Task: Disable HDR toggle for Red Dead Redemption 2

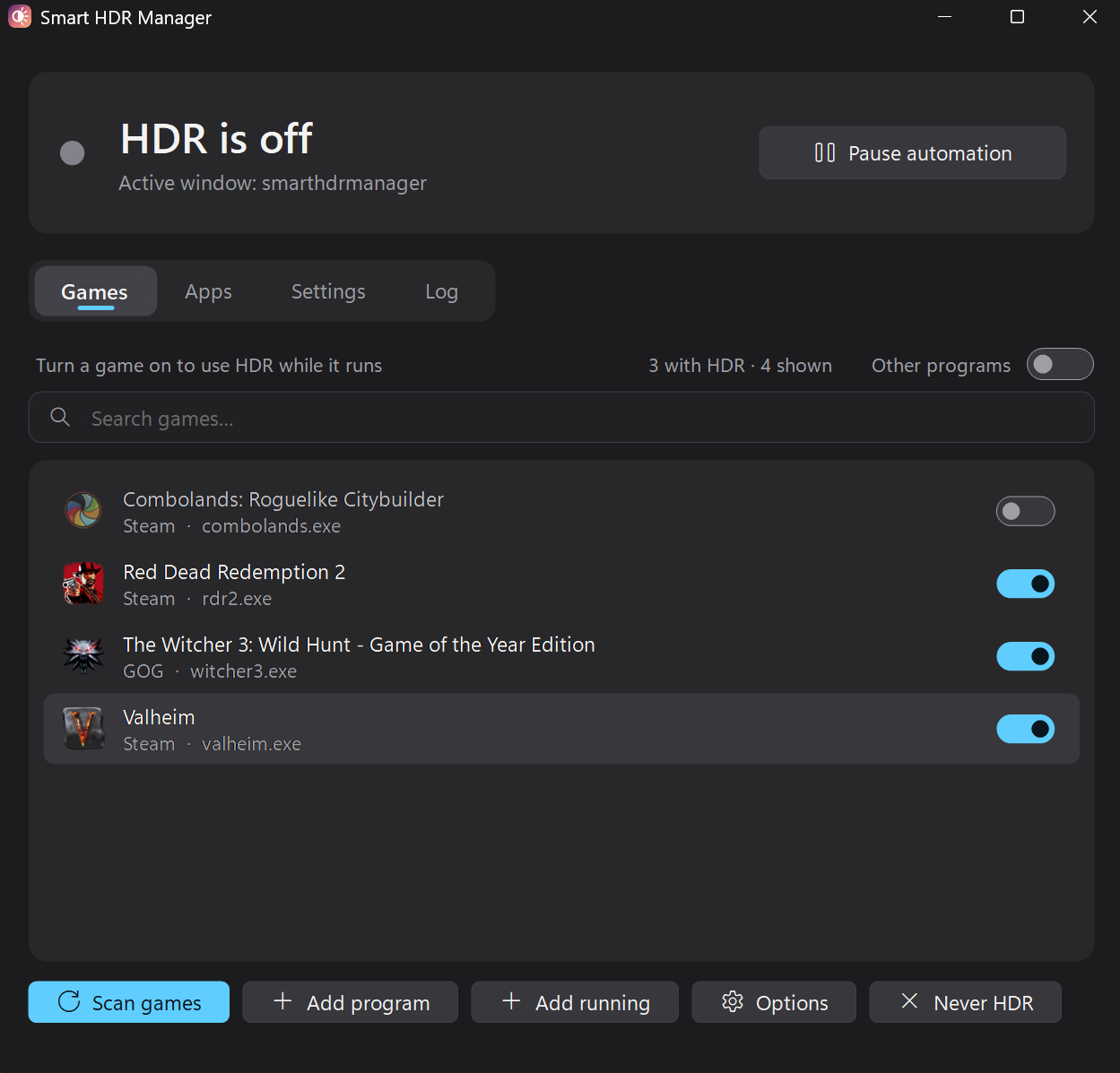Action: (x=1026, y=584)
